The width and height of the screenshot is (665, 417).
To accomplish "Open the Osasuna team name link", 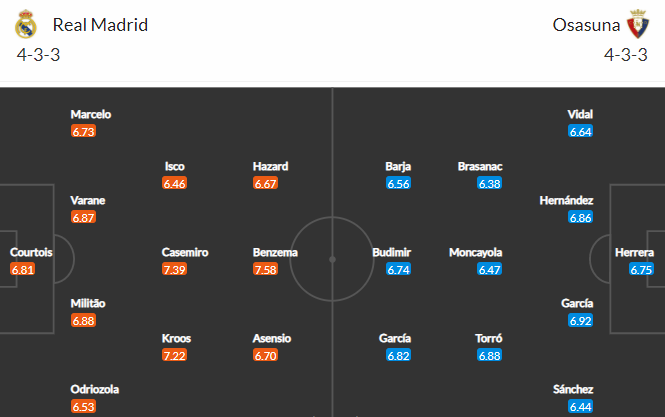I will (x=586, y=25).
